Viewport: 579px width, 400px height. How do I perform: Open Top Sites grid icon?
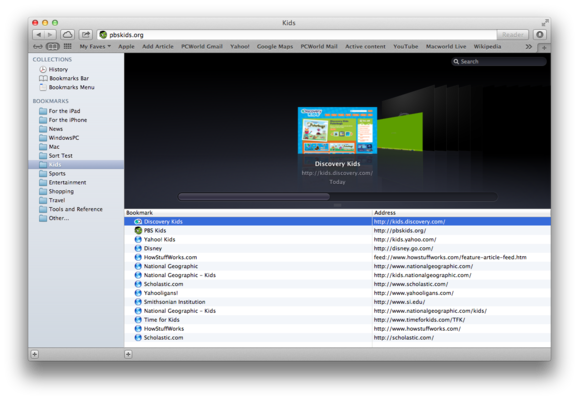68,47
